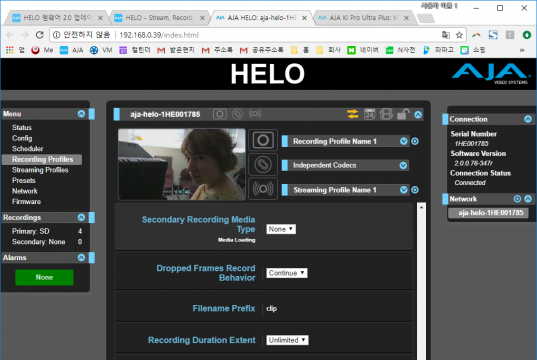The height and width of the screenshot is (360, 537).
Task: Switch to HELO - Stream, Record tab
Action: pyautogui.click(x=159, y=18)
